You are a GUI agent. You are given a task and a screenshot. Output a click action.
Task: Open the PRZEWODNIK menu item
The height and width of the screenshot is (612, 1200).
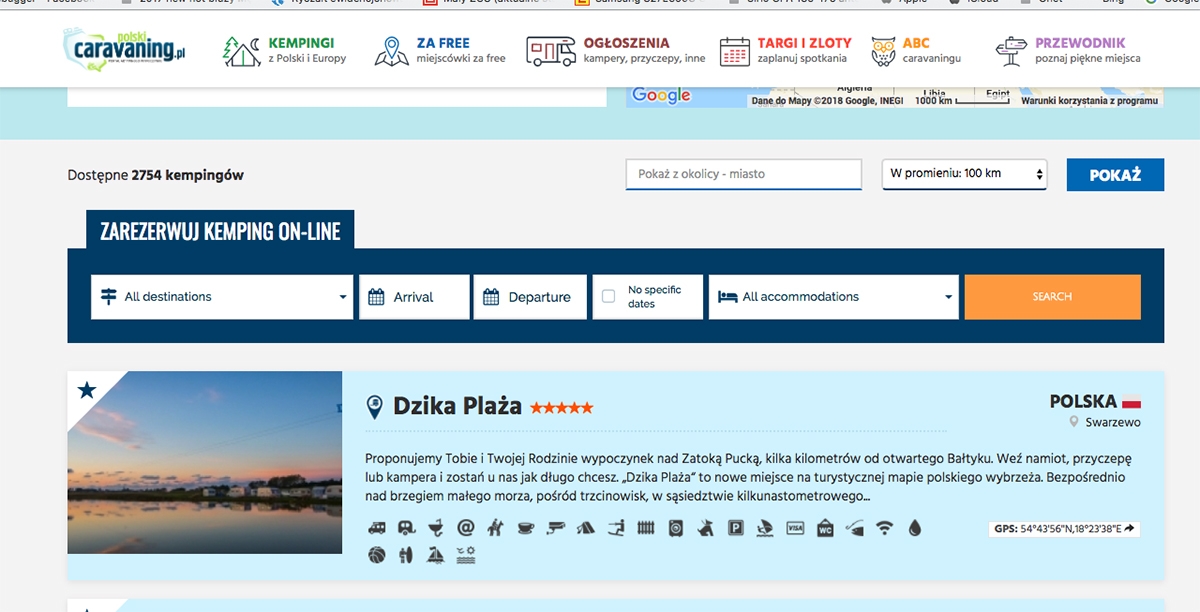[x=1068, y=50]
